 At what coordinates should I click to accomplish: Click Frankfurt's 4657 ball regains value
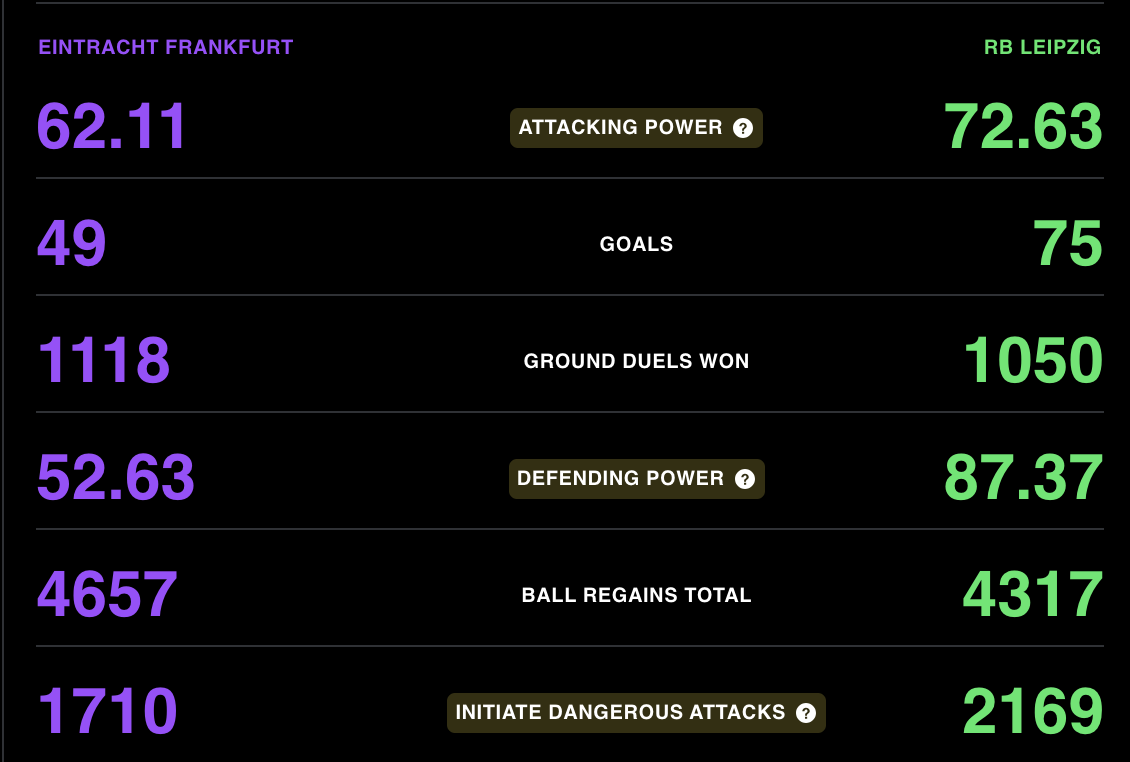(107, 595)
